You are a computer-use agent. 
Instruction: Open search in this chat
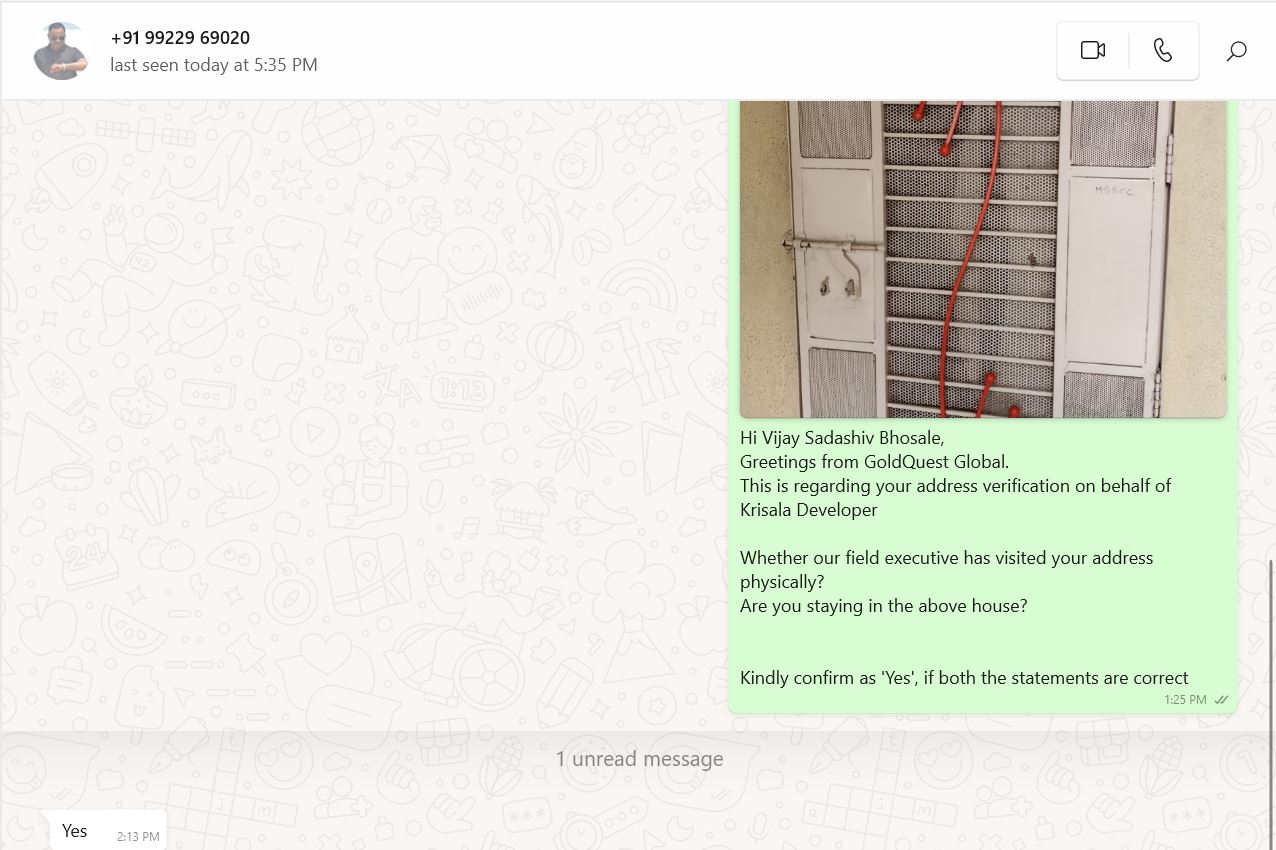coord(1236,50)
